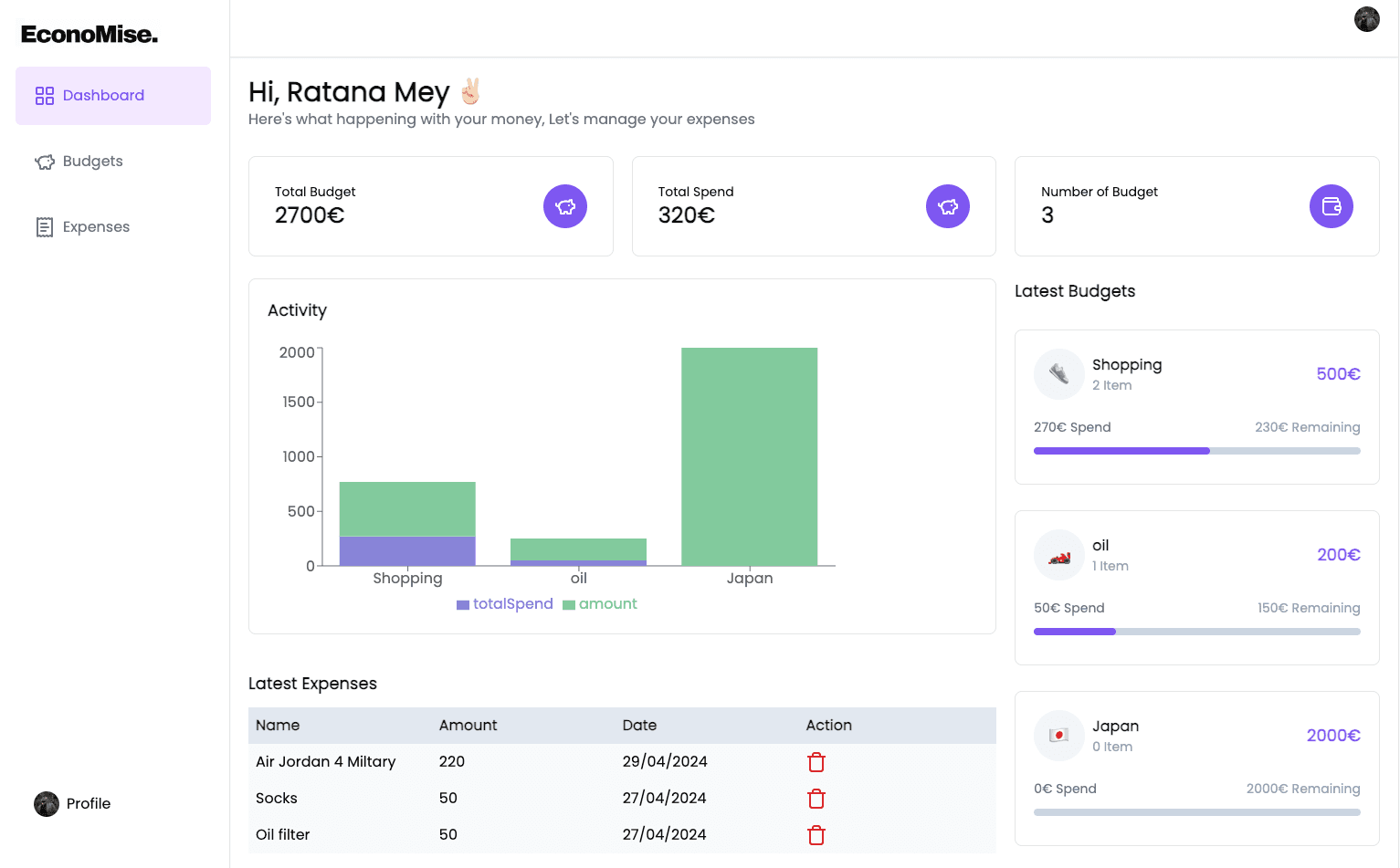Click the Total Budget 2700€ value
This screenshot has width=1400, height=868.
tap(310, 215)
